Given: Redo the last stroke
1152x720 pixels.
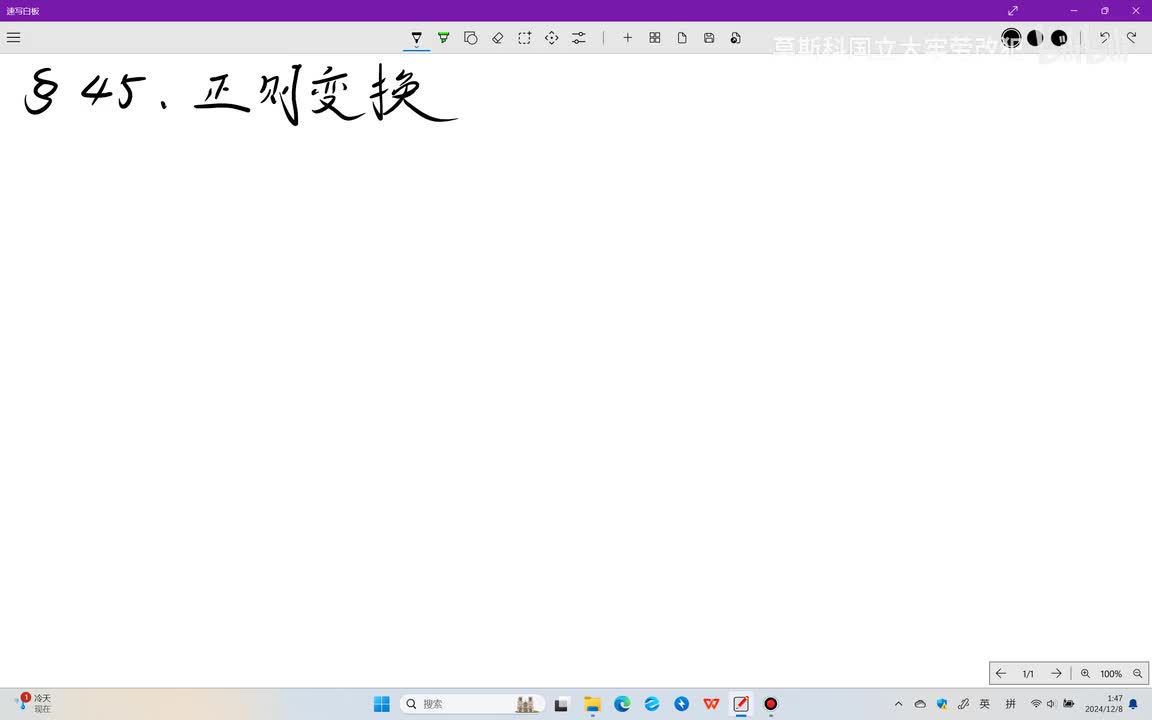Looking at the screenshot, I should [1131, 37].
